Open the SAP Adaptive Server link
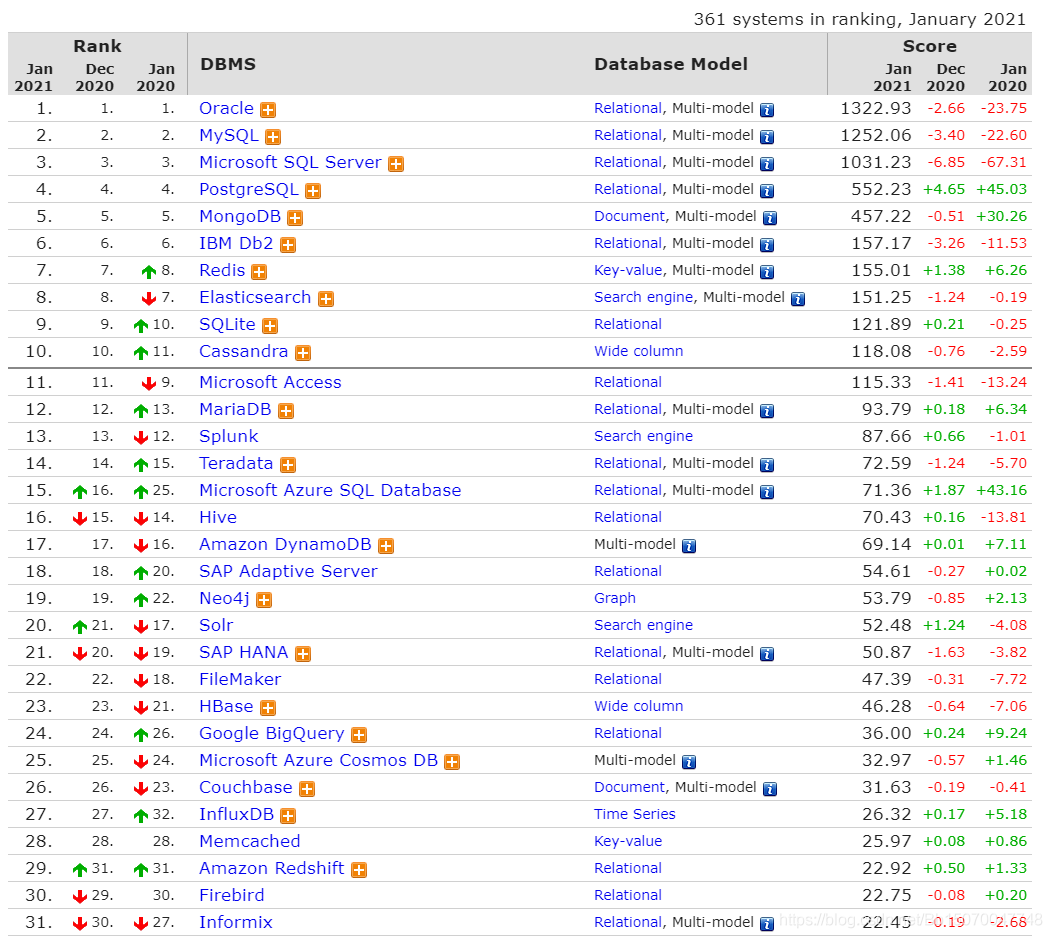 (288, 572)
